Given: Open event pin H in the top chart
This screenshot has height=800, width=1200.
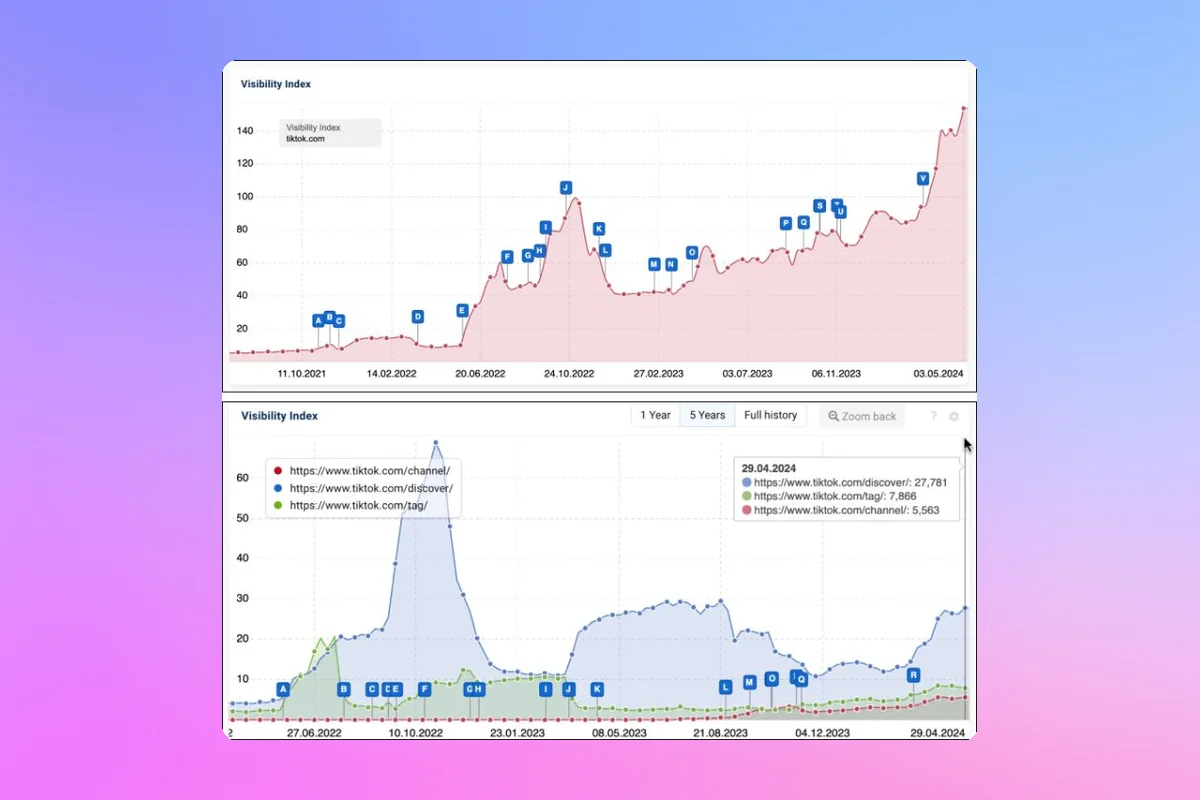Looking at the screenshot, I should coord(539,251).
